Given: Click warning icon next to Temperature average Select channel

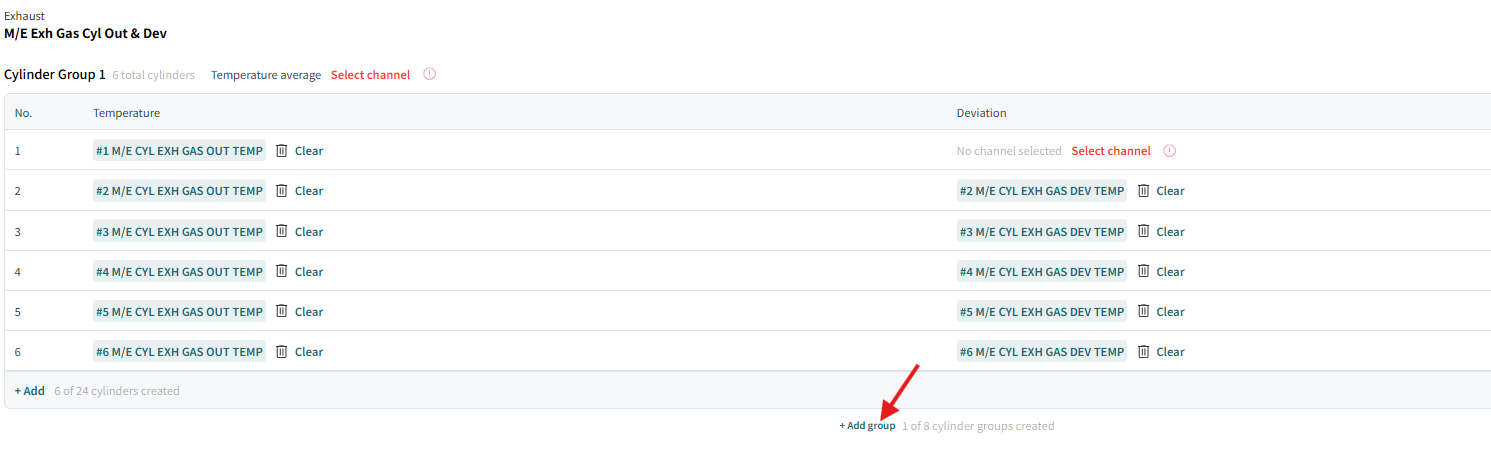Looking at the screenshot, I should (430, 74).
